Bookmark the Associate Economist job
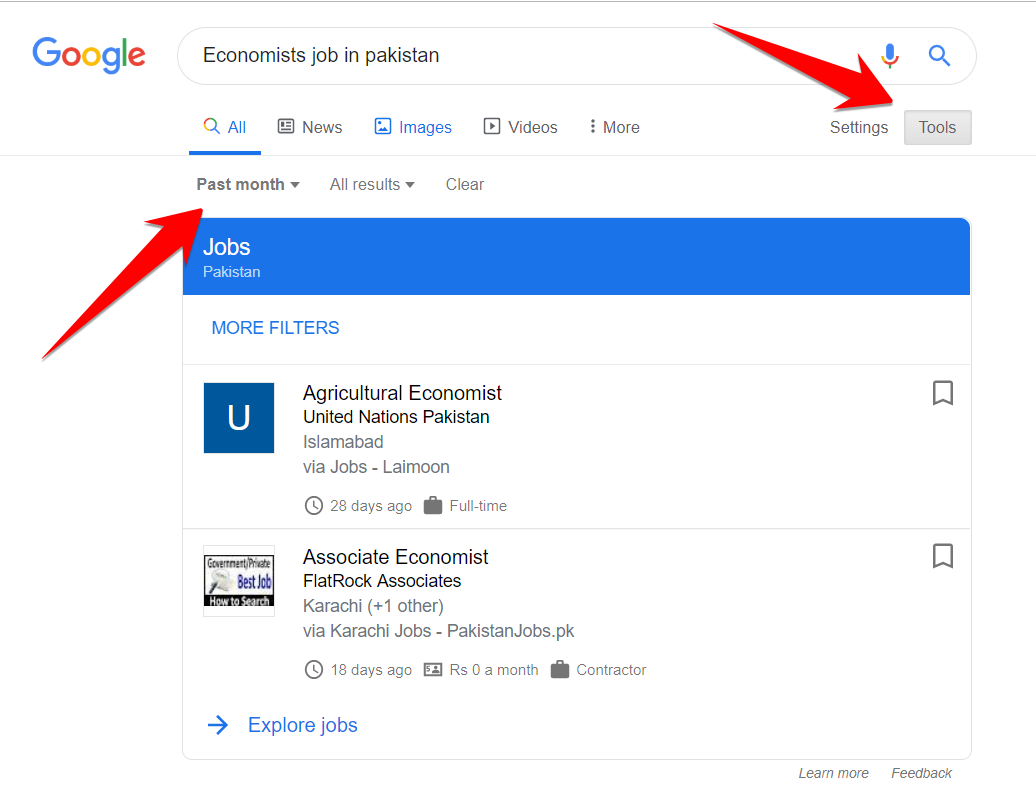This screenshot has width=1036, height=797. click(943, 556)
